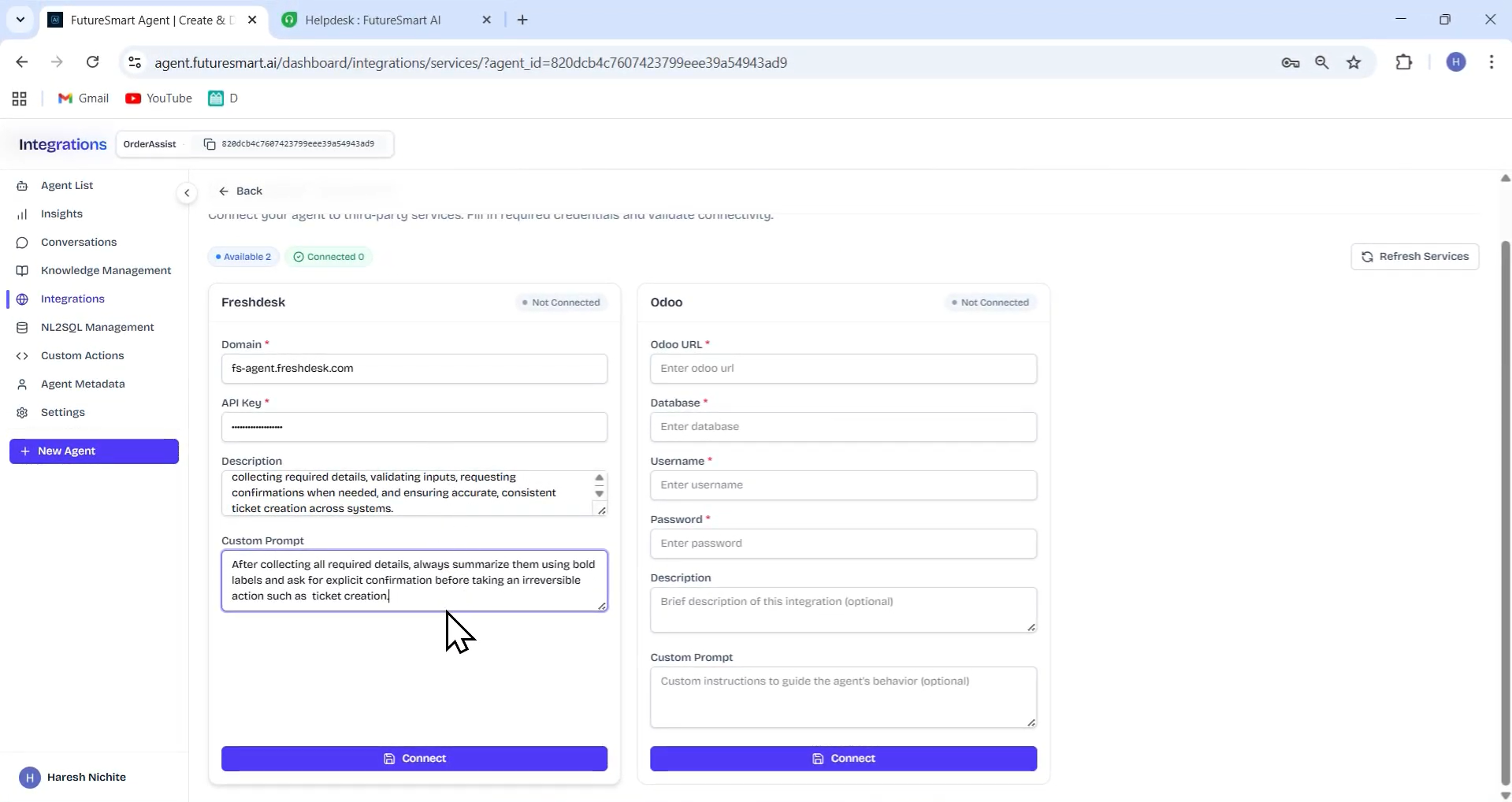Close the FutureSmart Agent tab
Viewport: 1512px width, 802px height.
pos(252,20)
